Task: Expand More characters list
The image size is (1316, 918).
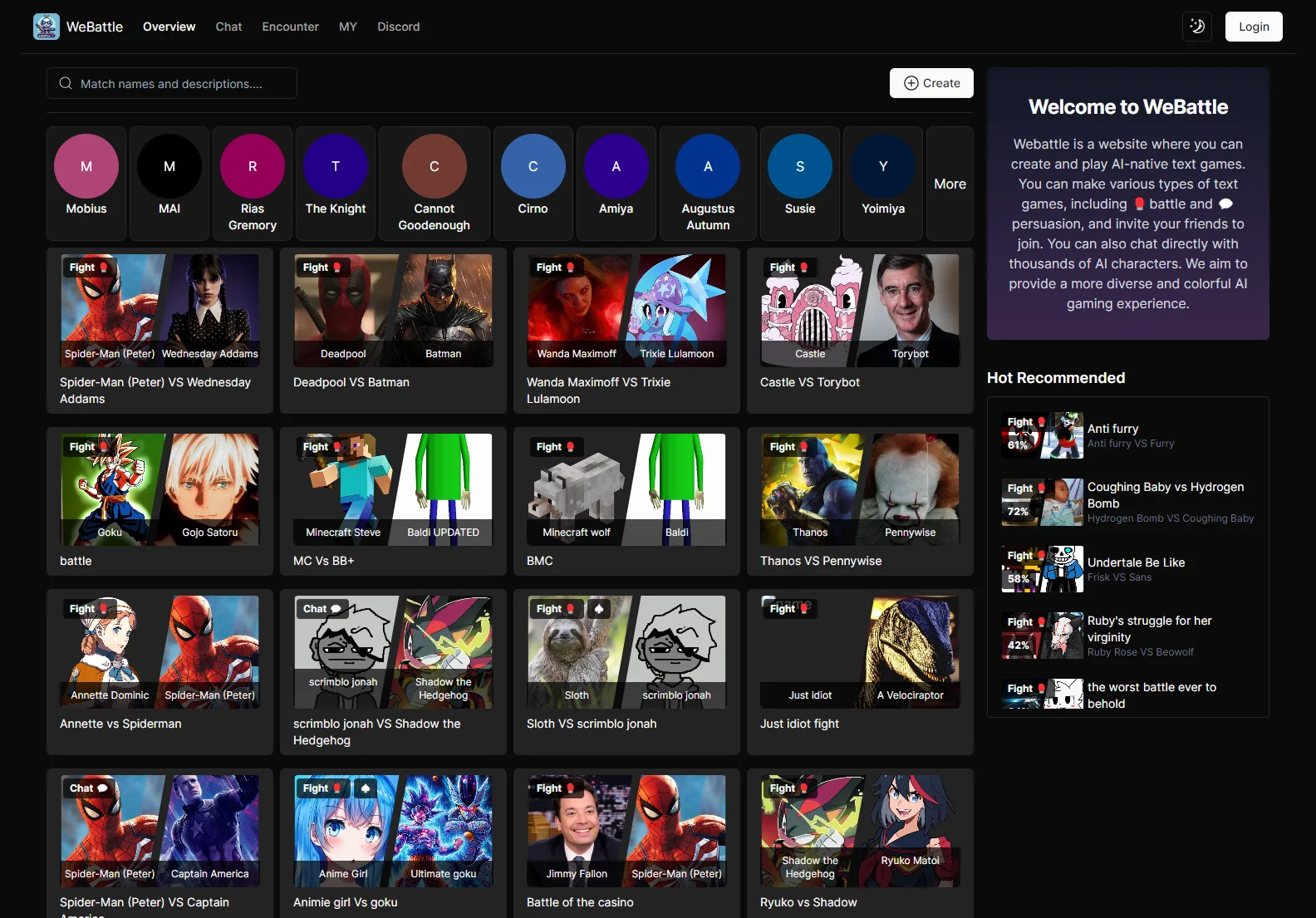Action: [950, 184]
